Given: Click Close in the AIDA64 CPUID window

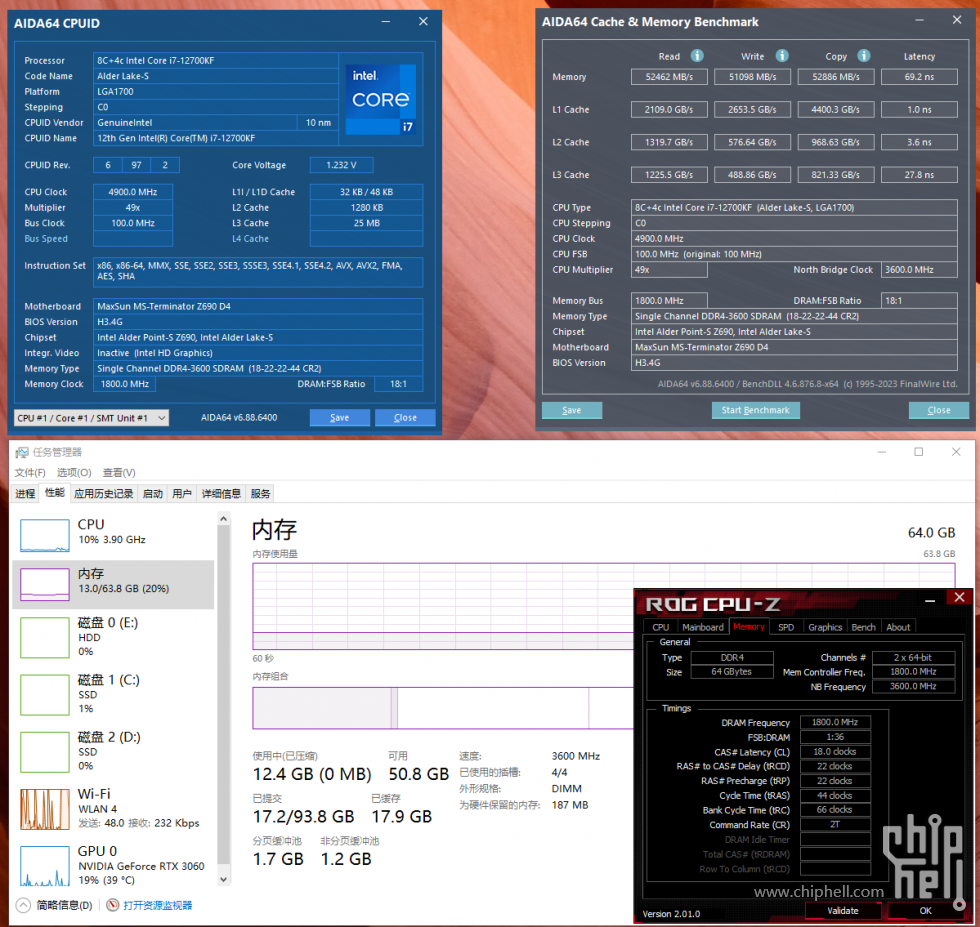Looking at the screenshot, I should click(405, 418).
